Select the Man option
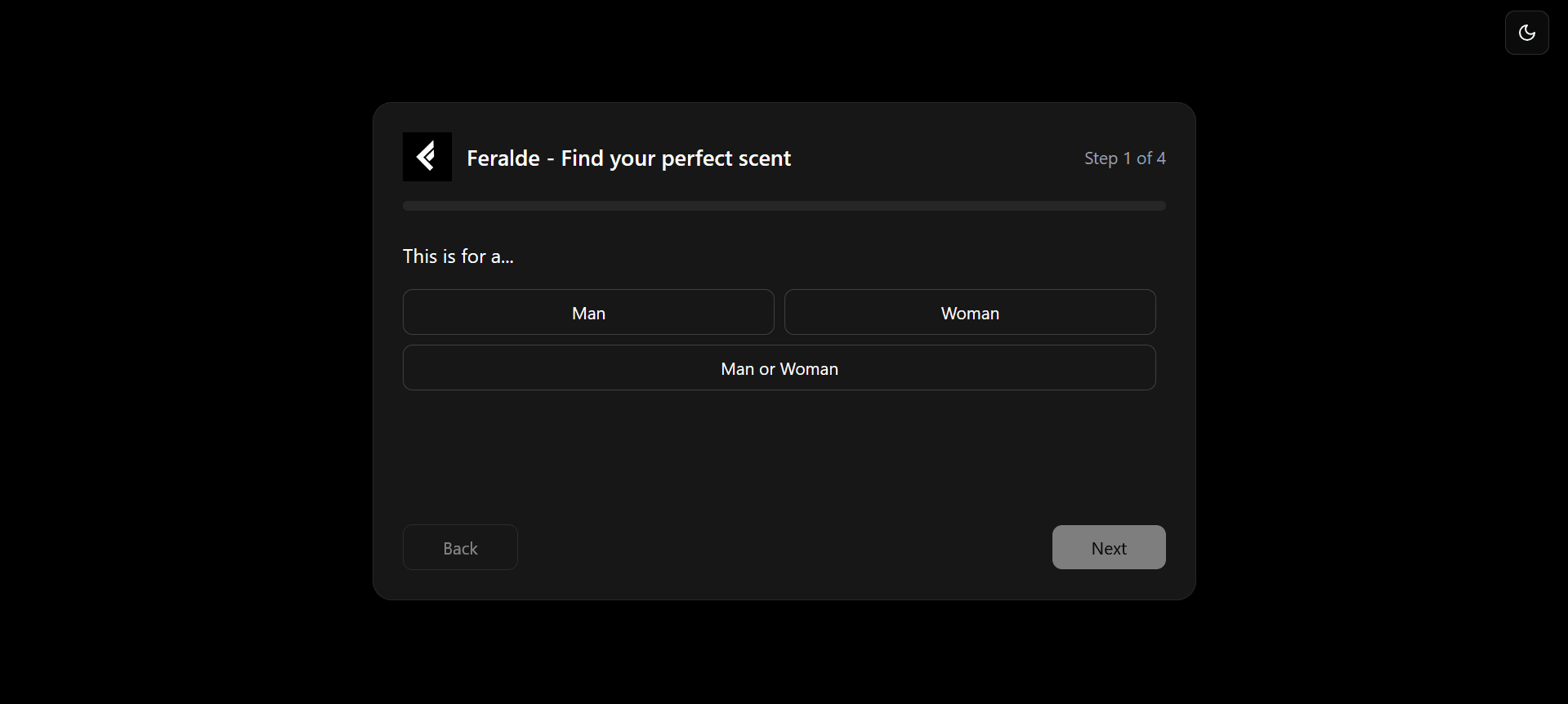Viewport: 1568px width, 704px height. click(588, 312)
